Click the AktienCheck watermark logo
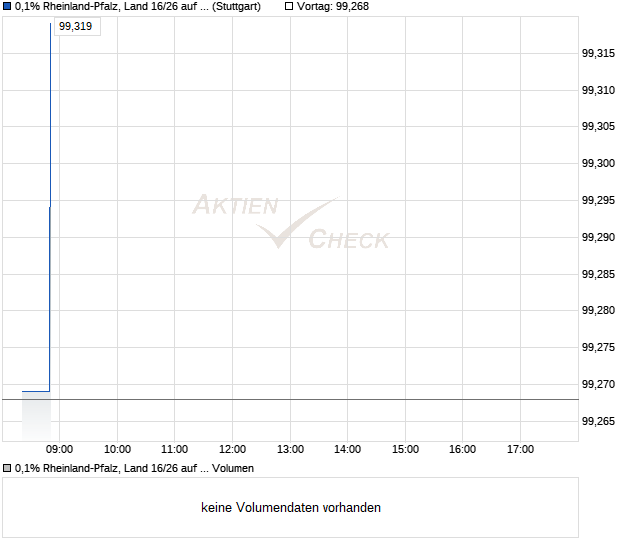This screenshot has width=620, height=546. (x=291, y=222)
